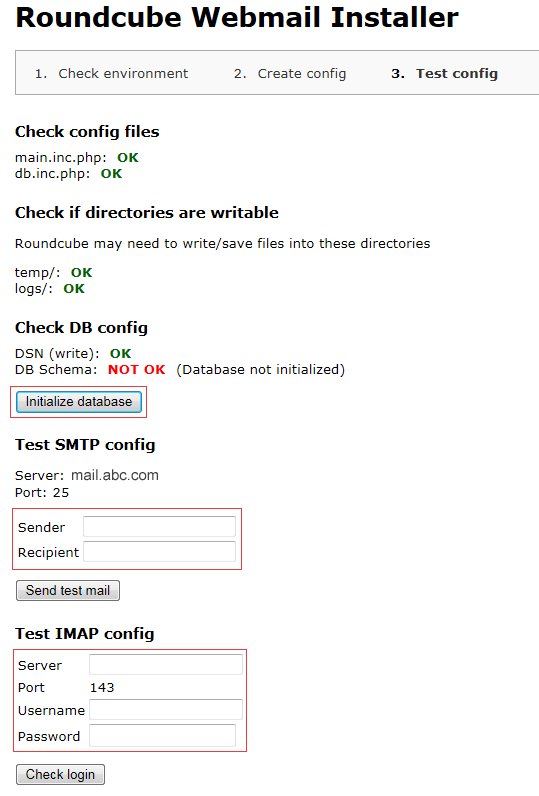Click the Roundcube Webmail Installer title

coord(237,17)
